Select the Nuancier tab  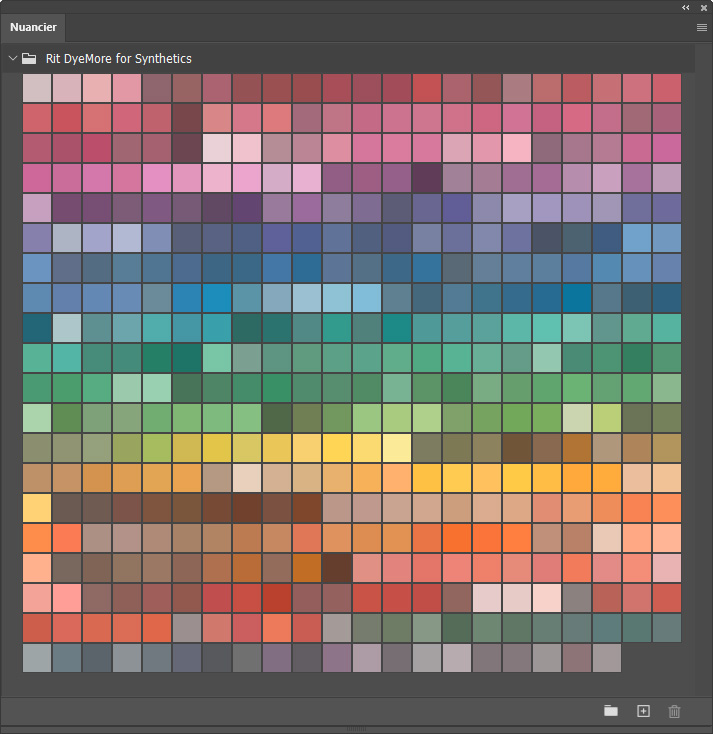pos(34,27)
